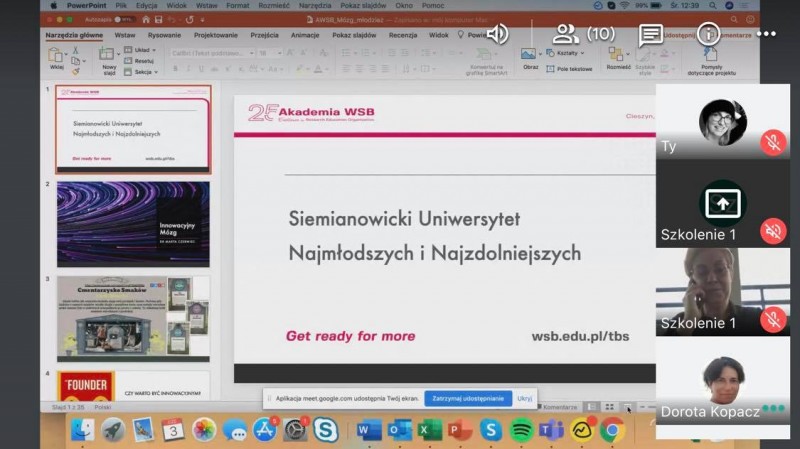
Task: Open Microsoft Teams from the Dock
Action: click(x=551, y=431)
